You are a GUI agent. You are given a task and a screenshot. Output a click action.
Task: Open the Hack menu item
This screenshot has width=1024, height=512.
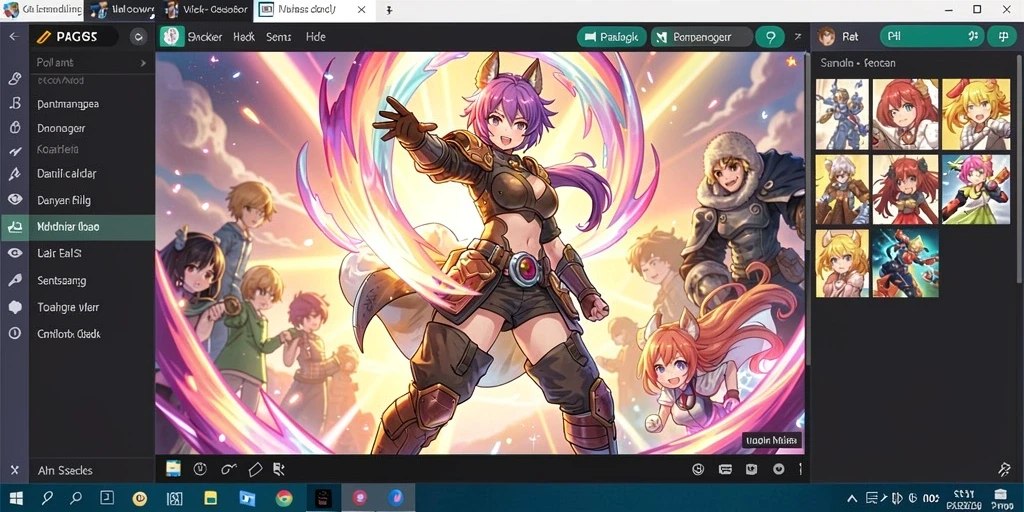point(244,37)
